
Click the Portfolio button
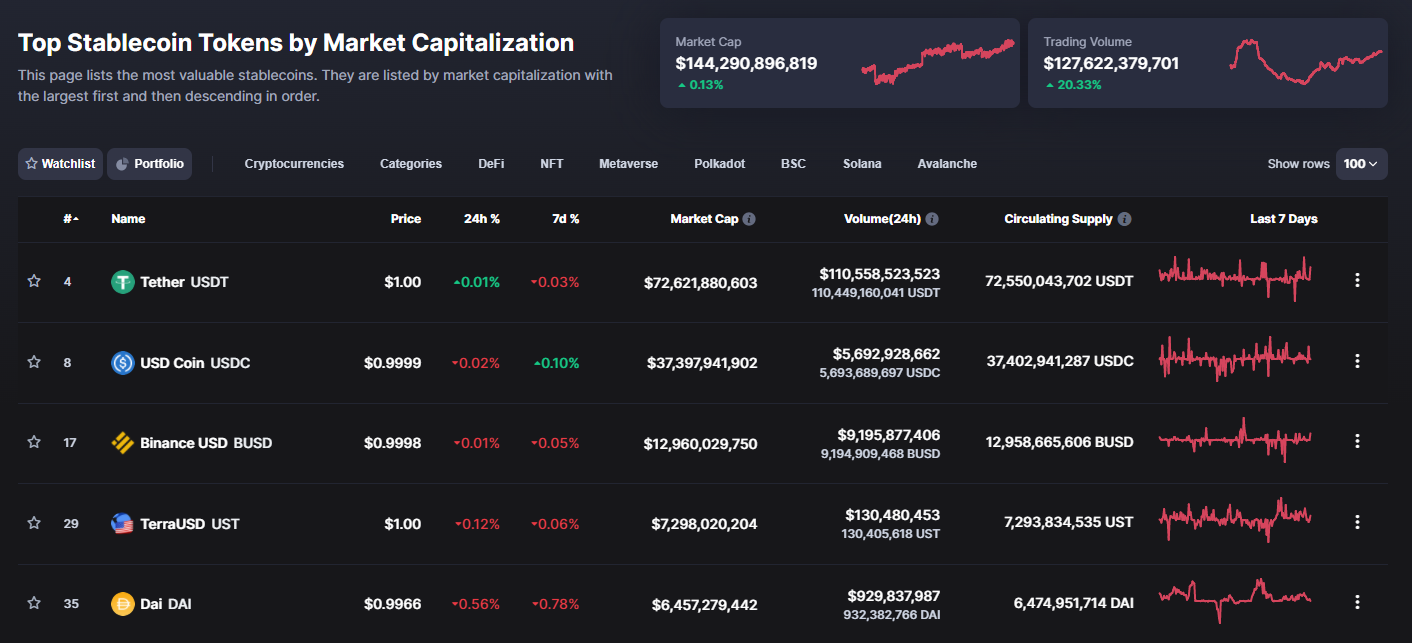pos(149,164)
